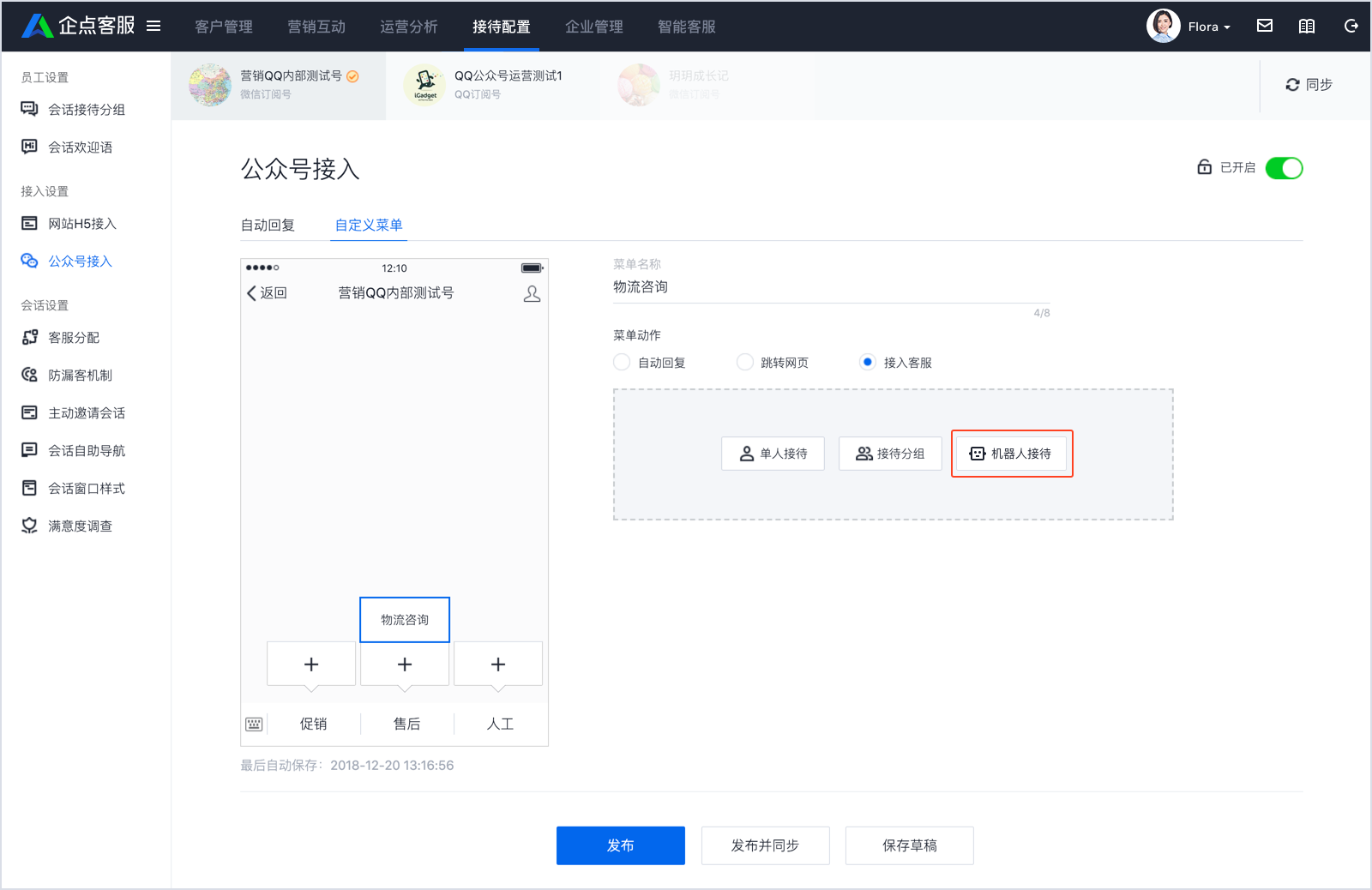Choose 接待分组 option
Screen dimensions: 1372x890
click(x=890, y=454)
